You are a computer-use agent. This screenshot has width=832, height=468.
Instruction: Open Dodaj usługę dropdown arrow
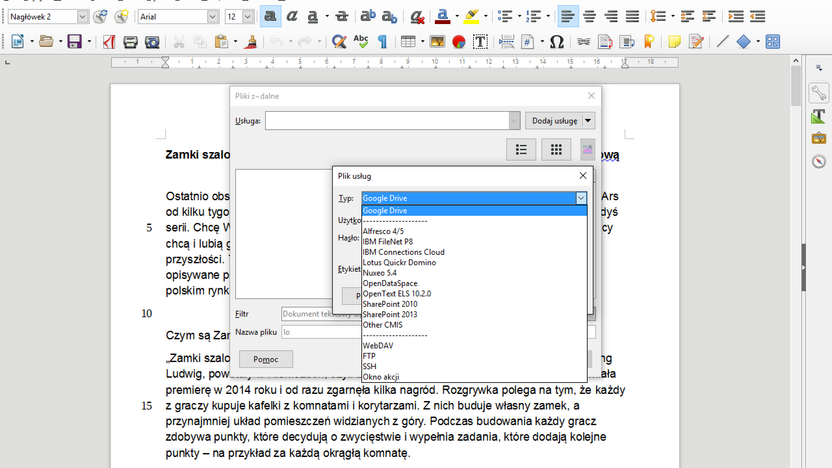tap(588, 121)
